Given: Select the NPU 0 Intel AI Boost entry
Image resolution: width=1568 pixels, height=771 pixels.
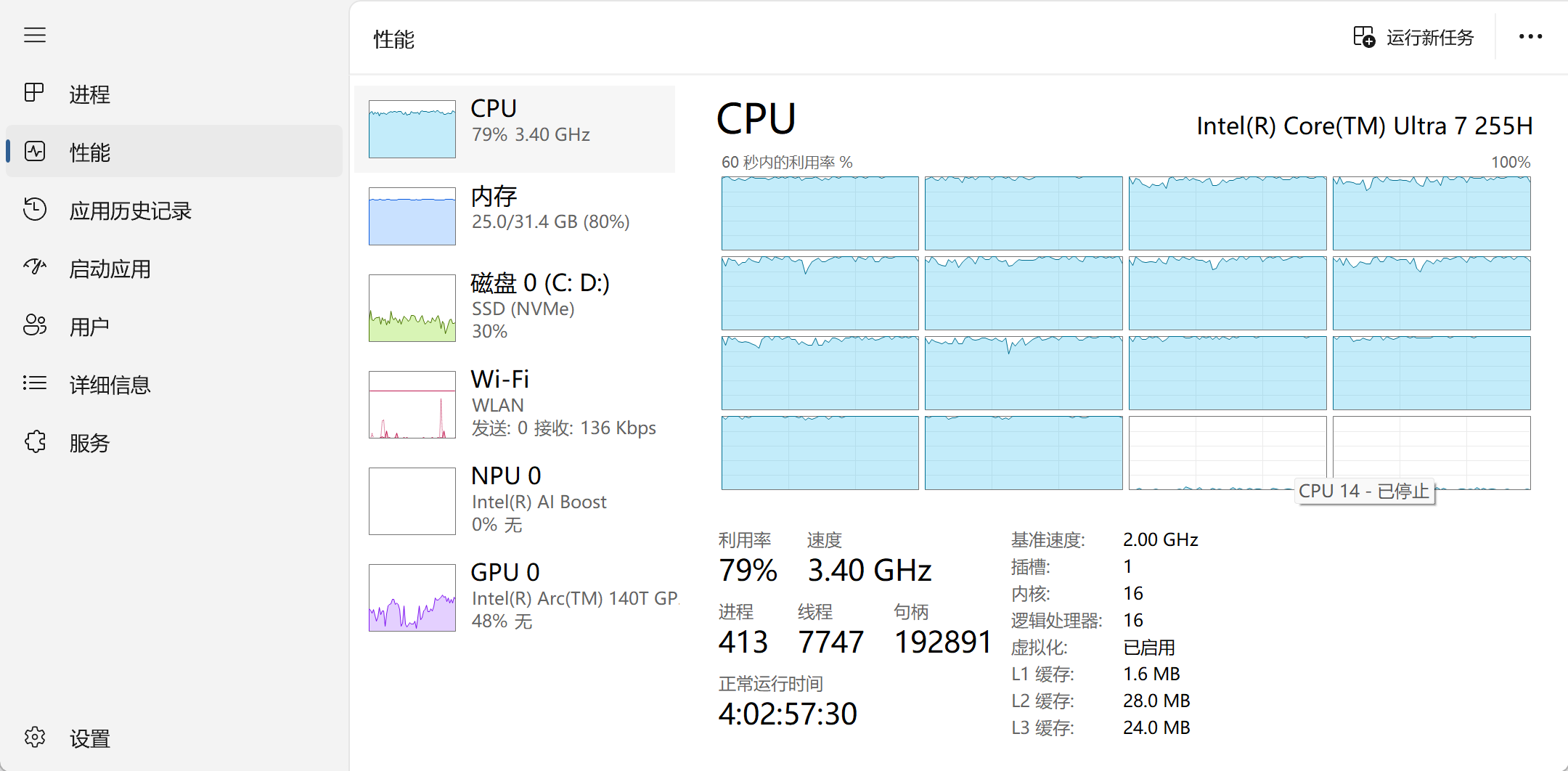Looking at the screenshot, I should 515,501.
